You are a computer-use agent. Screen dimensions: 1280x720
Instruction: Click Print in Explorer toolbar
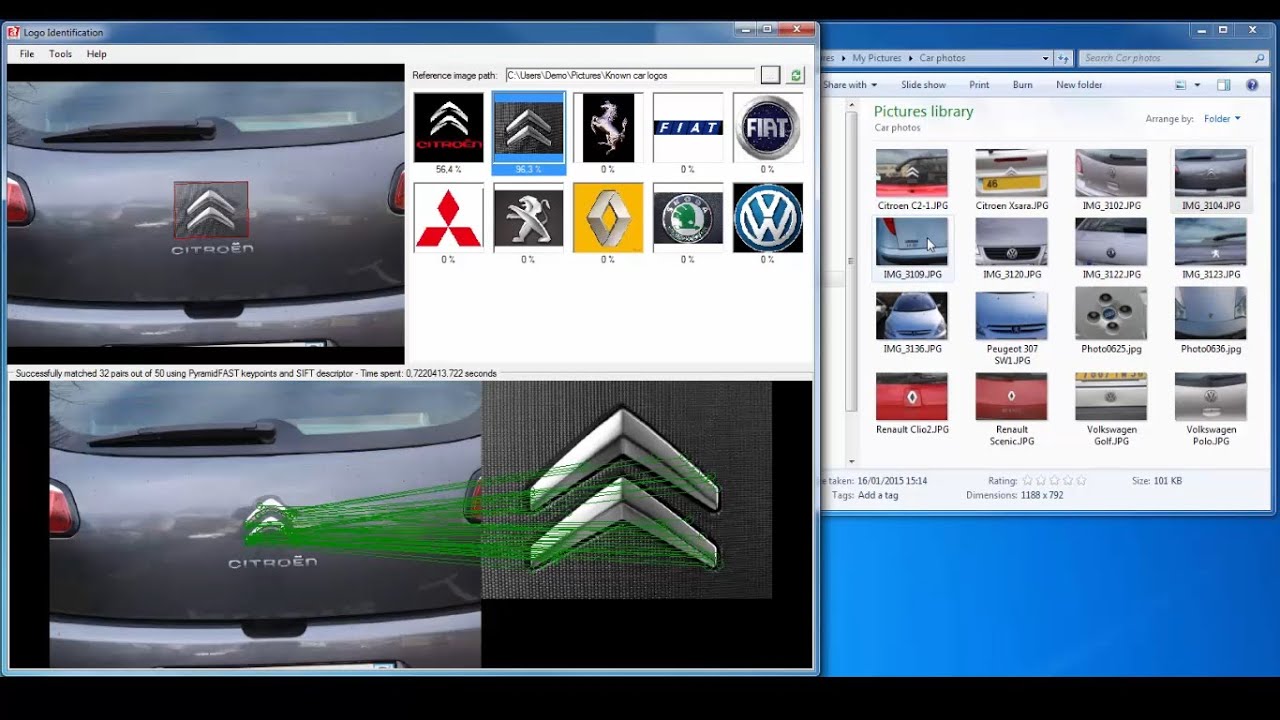(979, 85)
